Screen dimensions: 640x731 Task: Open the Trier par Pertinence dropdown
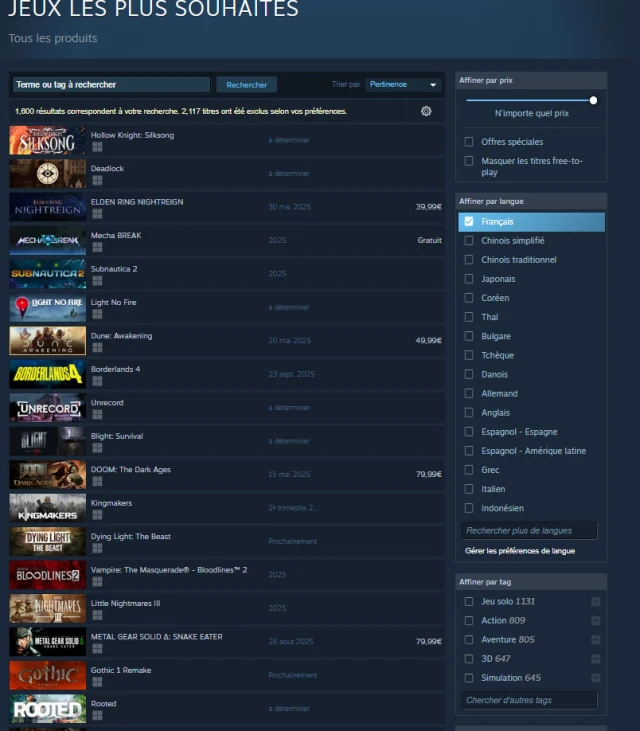point(403,84)
